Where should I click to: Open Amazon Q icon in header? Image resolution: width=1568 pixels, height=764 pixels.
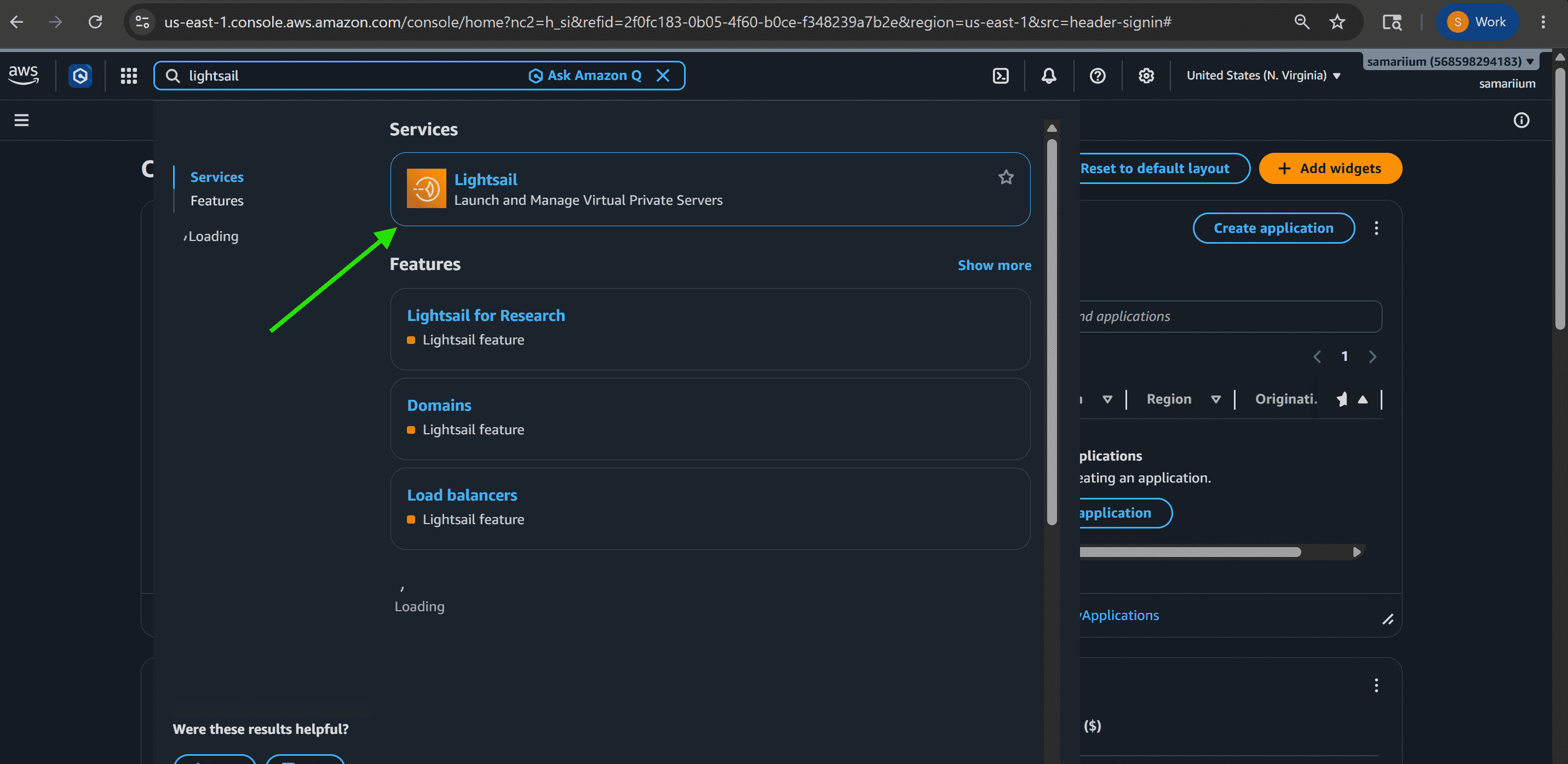(80, 76)
